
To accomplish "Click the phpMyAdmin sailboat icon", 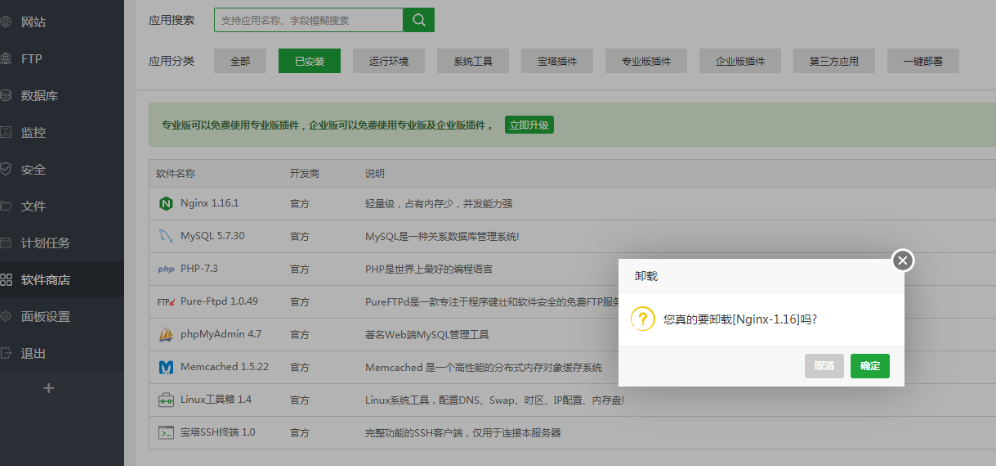I will [x=166, y=335].
